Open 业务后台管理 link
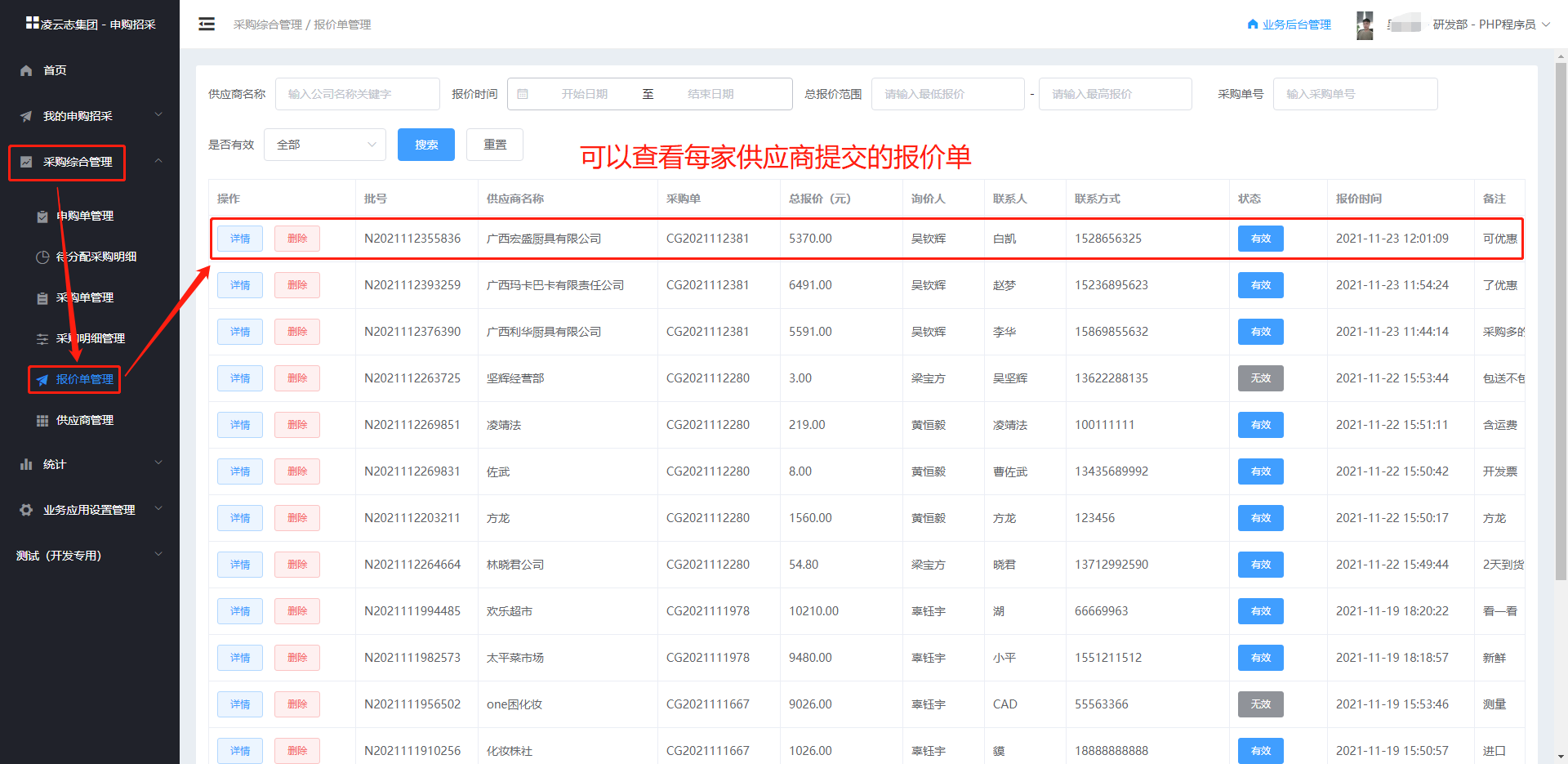 pyautogui.click(x=1296, y=25)
